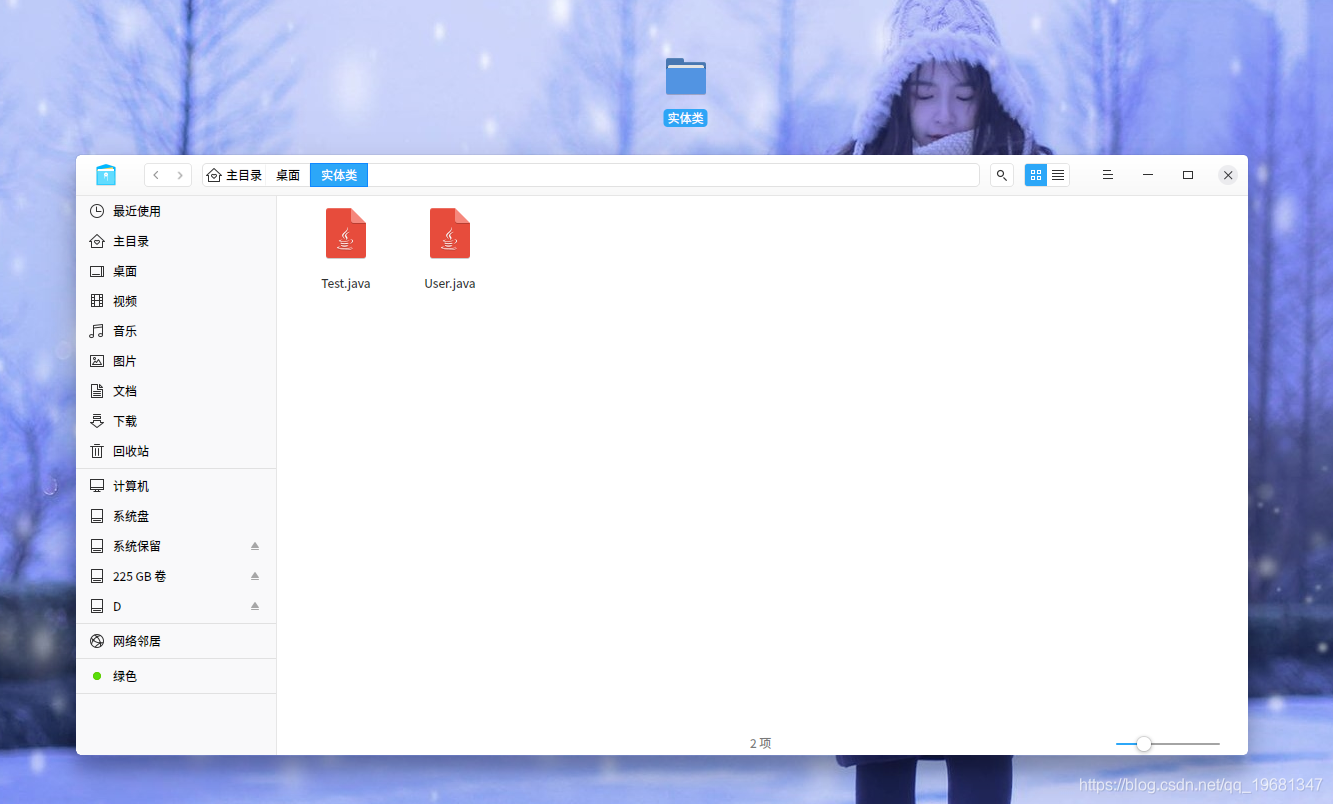
Task: Select the 实体类 breadcrumb segment
Action: pyautogui.click(x=339, y=175)
